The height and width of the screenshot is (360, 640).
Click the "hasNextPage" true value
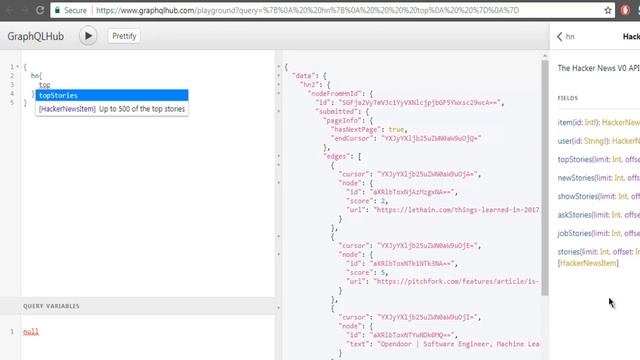pyautogui.click(x=396, y=129)
